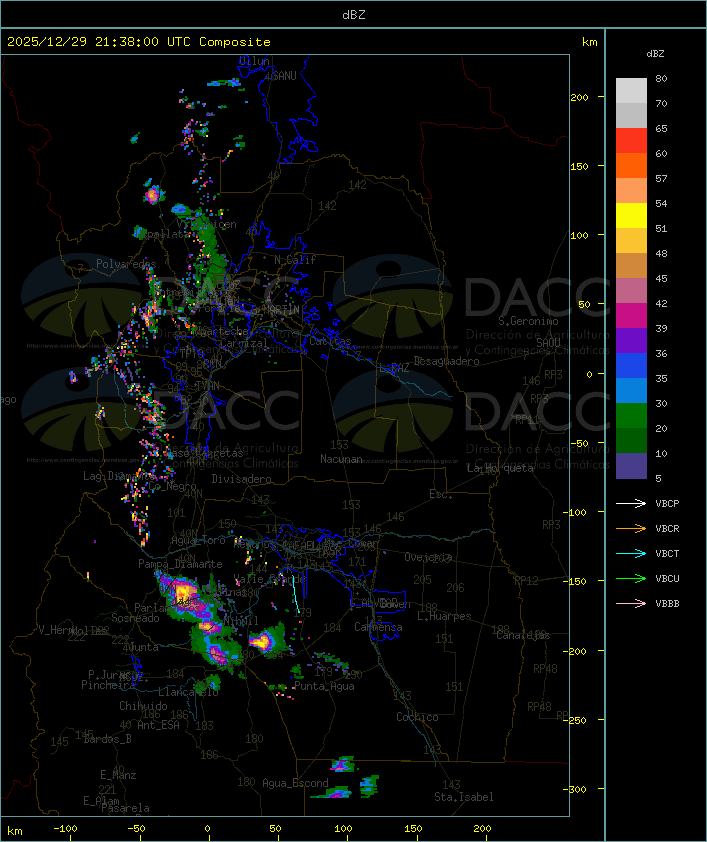Click the S.Geronimo map label

click(x=528, y=321)
